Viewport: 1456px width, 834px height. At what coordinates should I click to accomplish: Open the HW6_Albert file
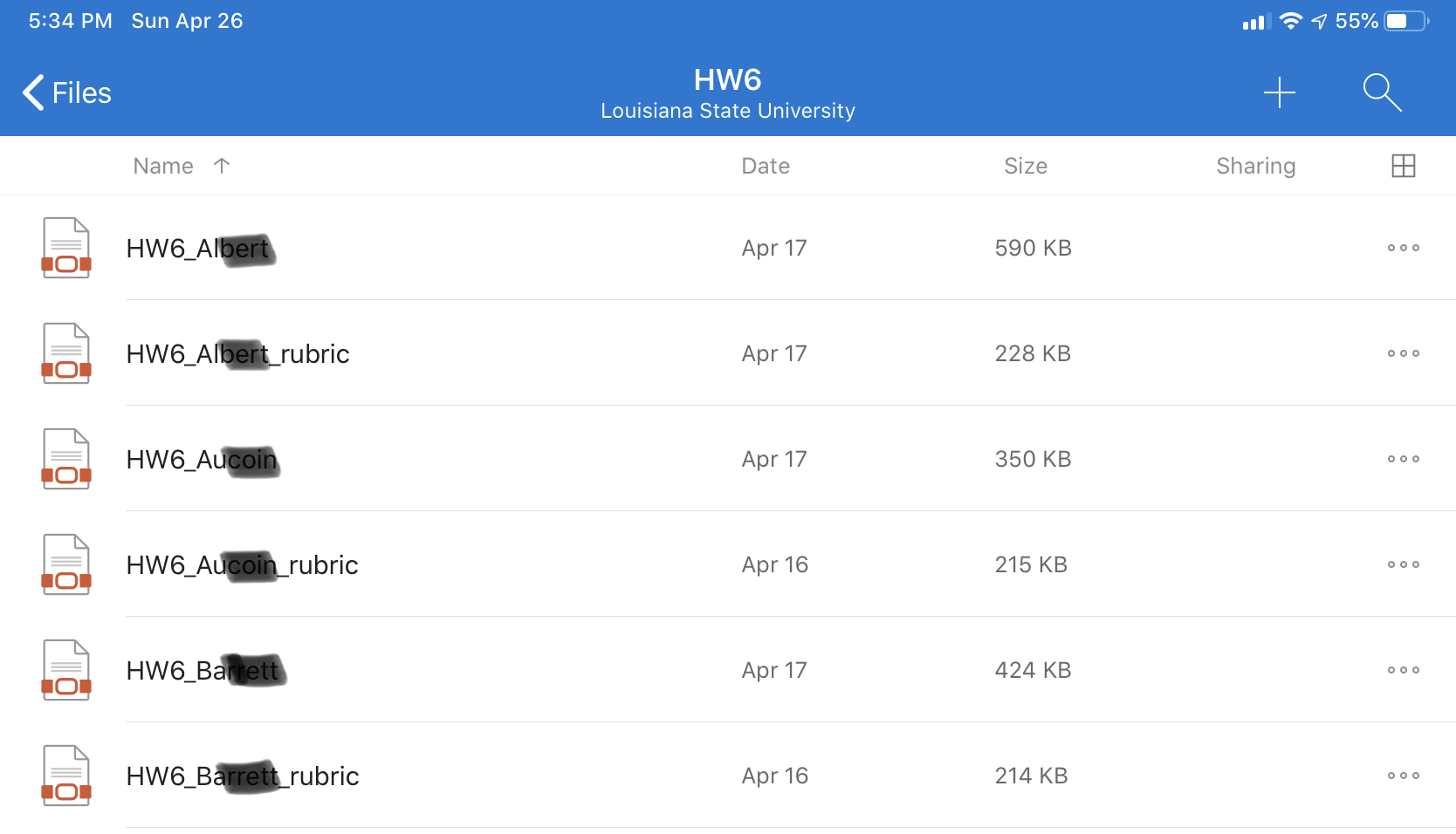[x=728, y=248]
